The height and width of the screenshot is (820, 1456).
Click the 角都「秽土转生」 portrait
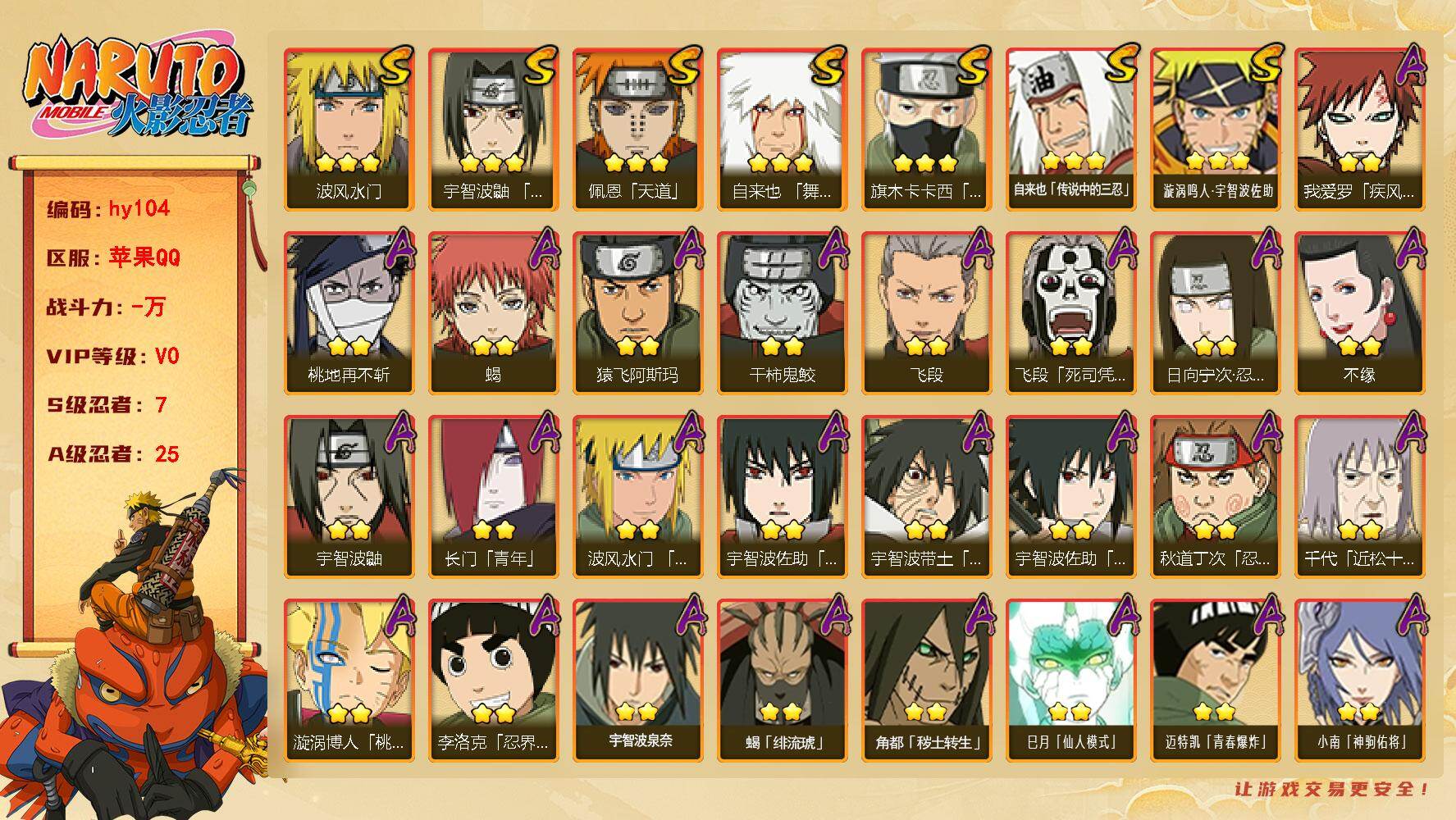point(926,680)
